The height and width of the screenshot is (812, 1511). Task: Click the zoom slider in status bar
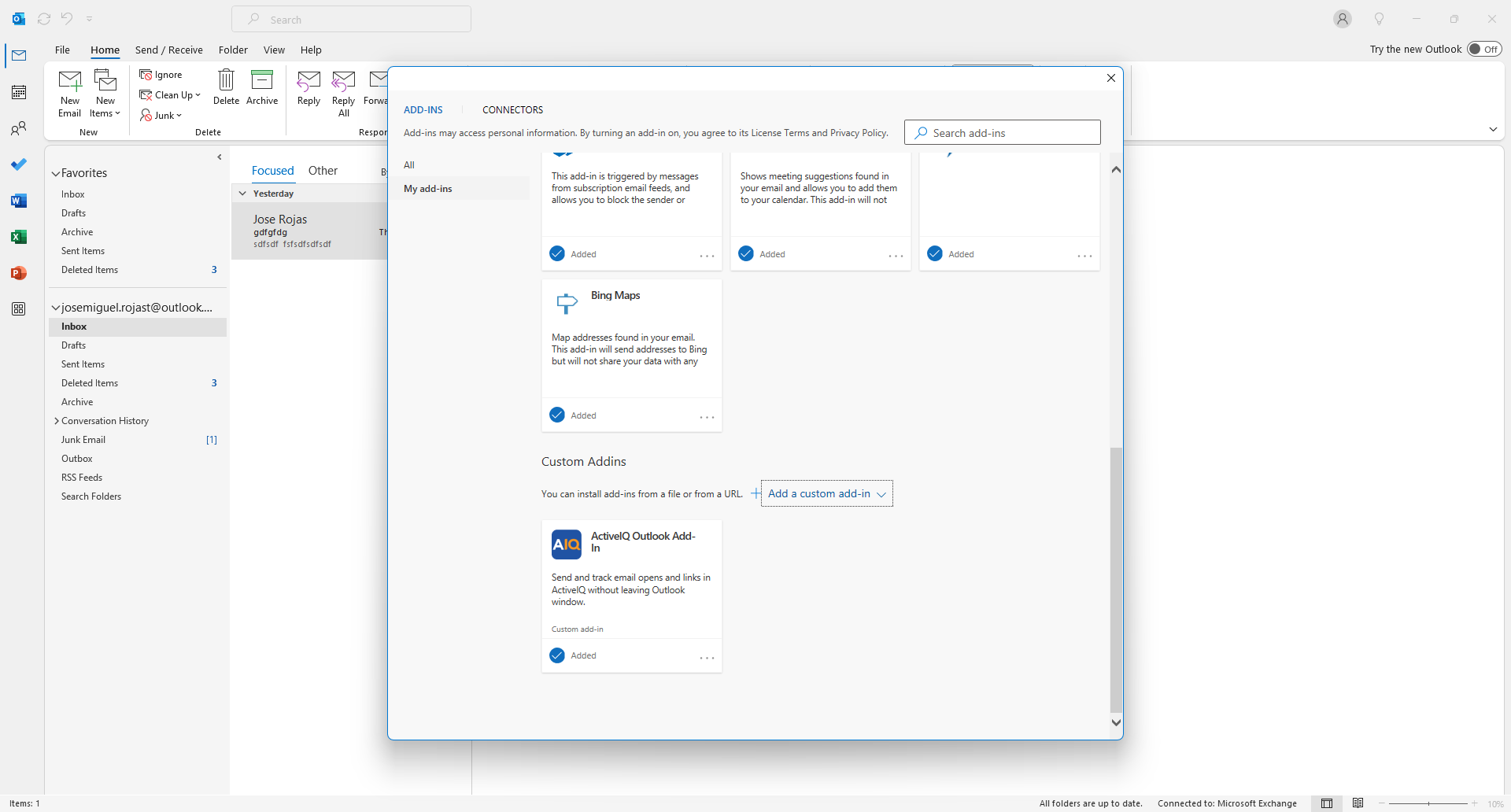(x=1428, y=803)
